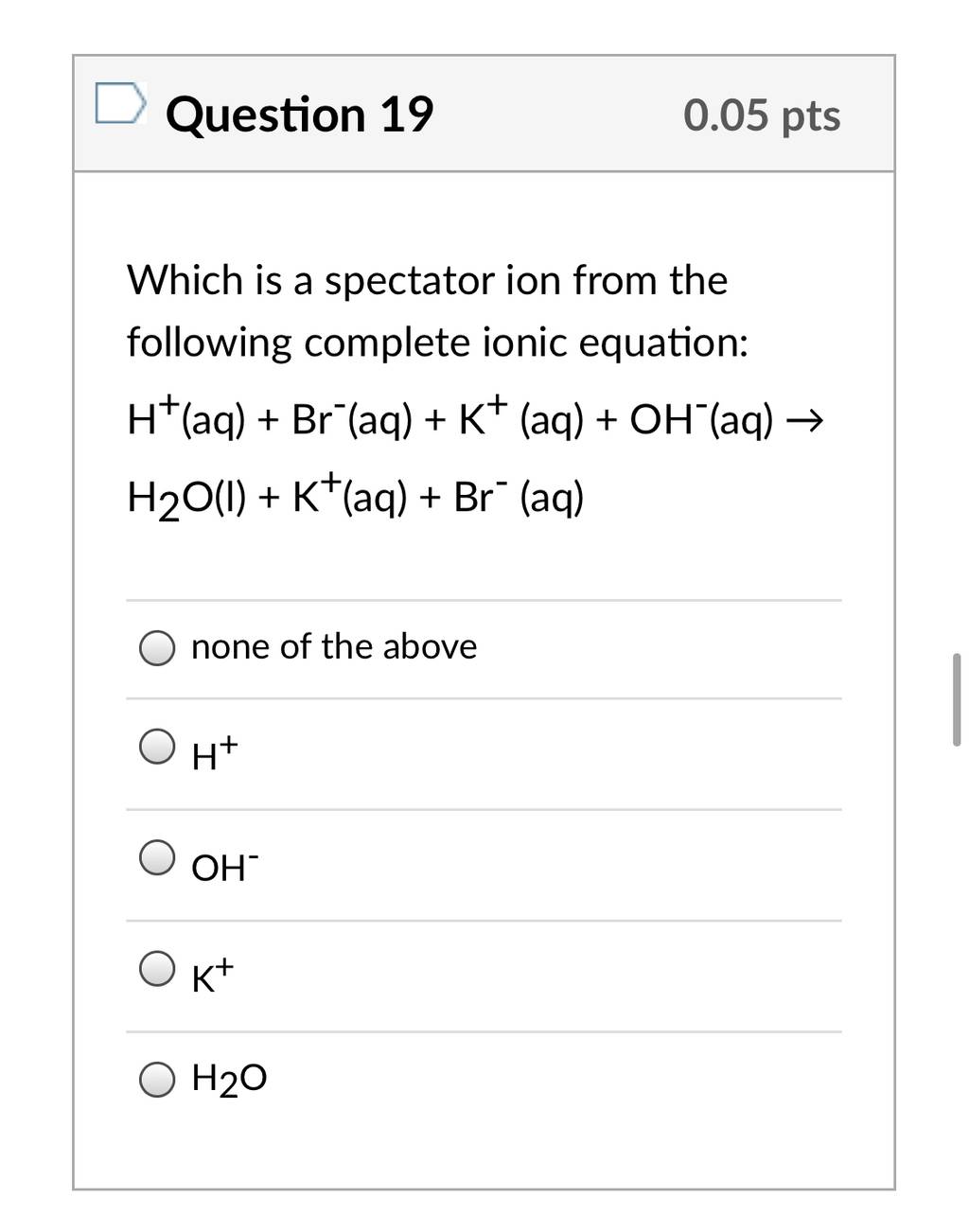Click the "Question 19" heading
Viewport: 969px width, 1232px height.
(299, 114)
